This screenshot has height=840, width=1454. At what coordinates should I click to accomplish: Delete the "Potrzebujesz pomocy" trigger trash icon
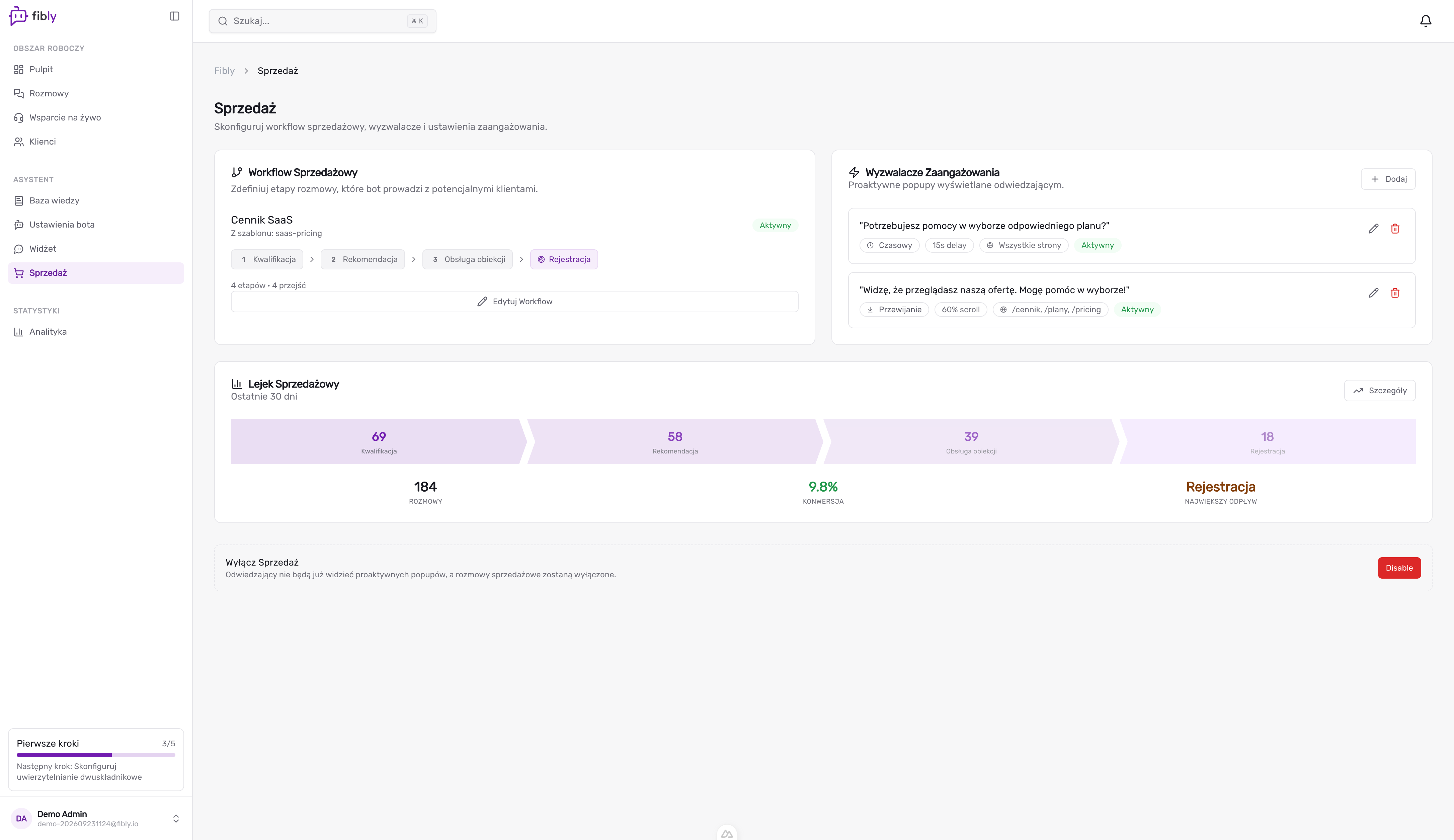point(1394,229)
